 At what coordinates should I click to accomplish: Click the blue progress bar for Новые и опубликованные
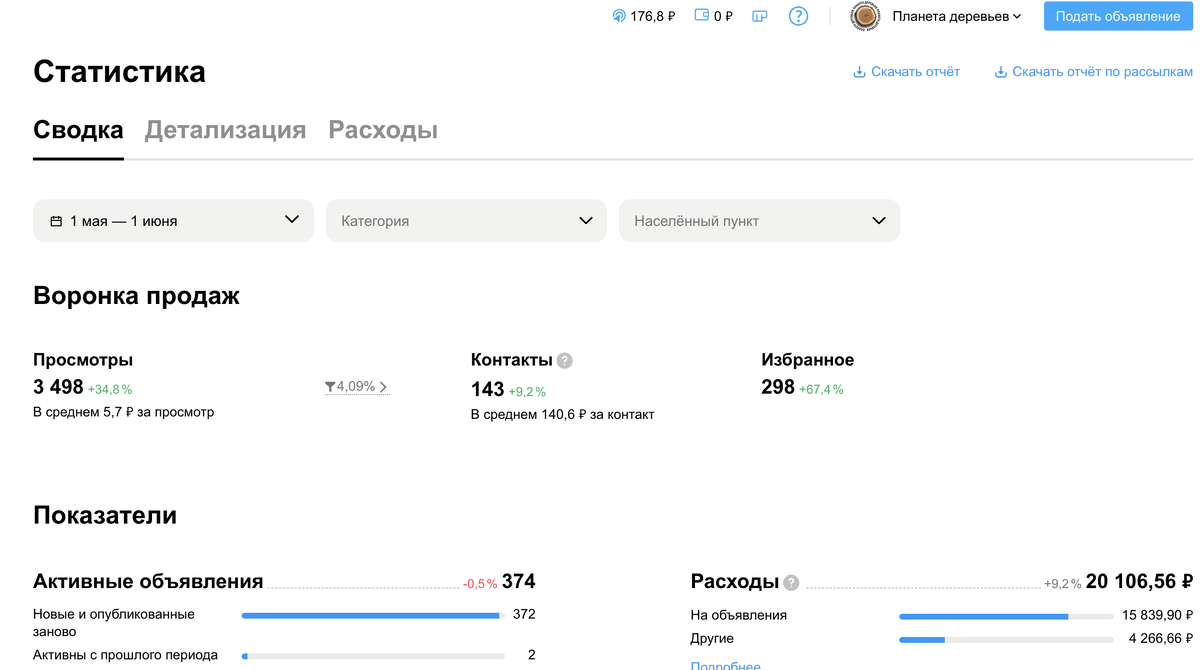click(369, 616)
